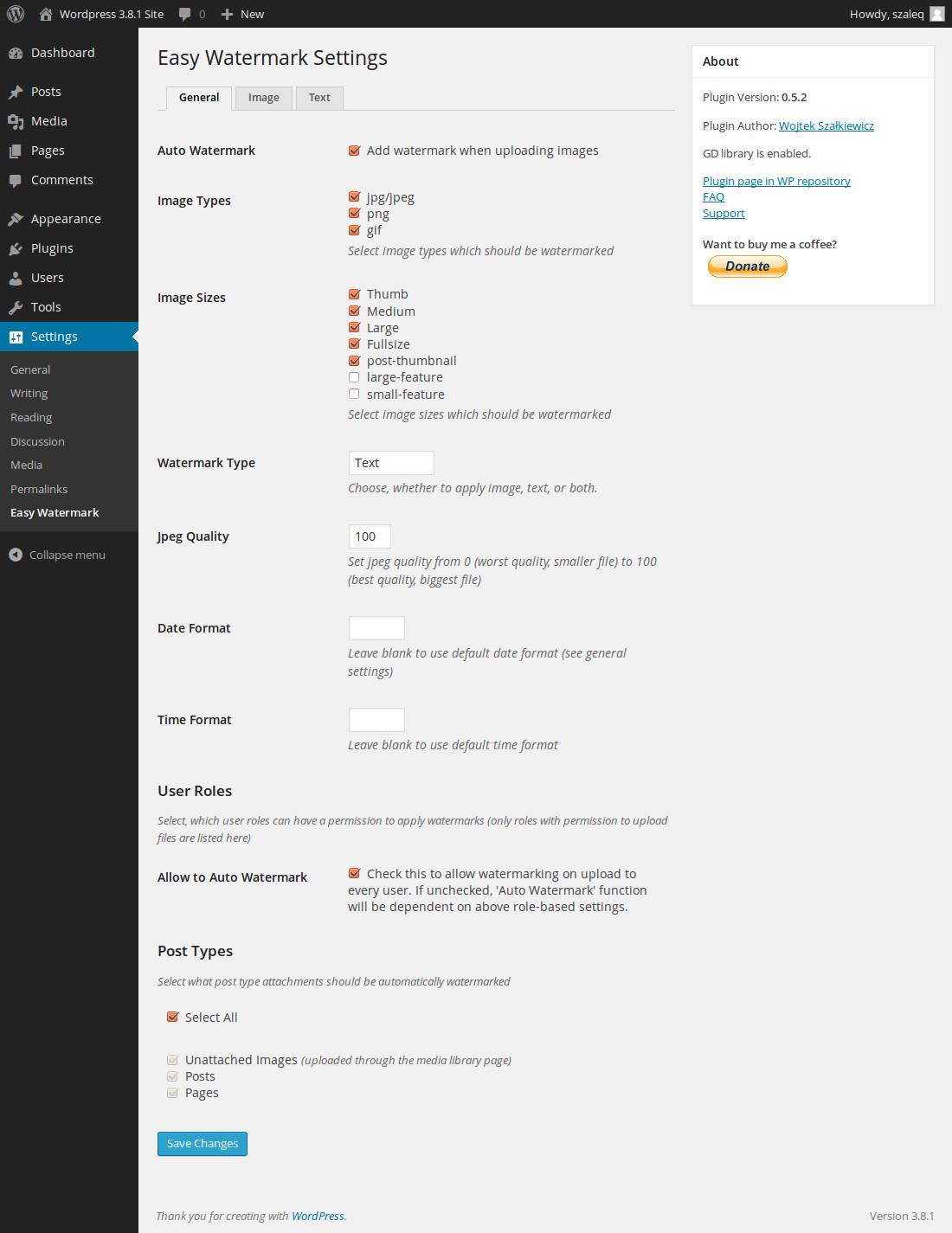This screenshot has height=1233, width=952.
Task: Select the Text settings tab
Action: click(x=318, y=98)
